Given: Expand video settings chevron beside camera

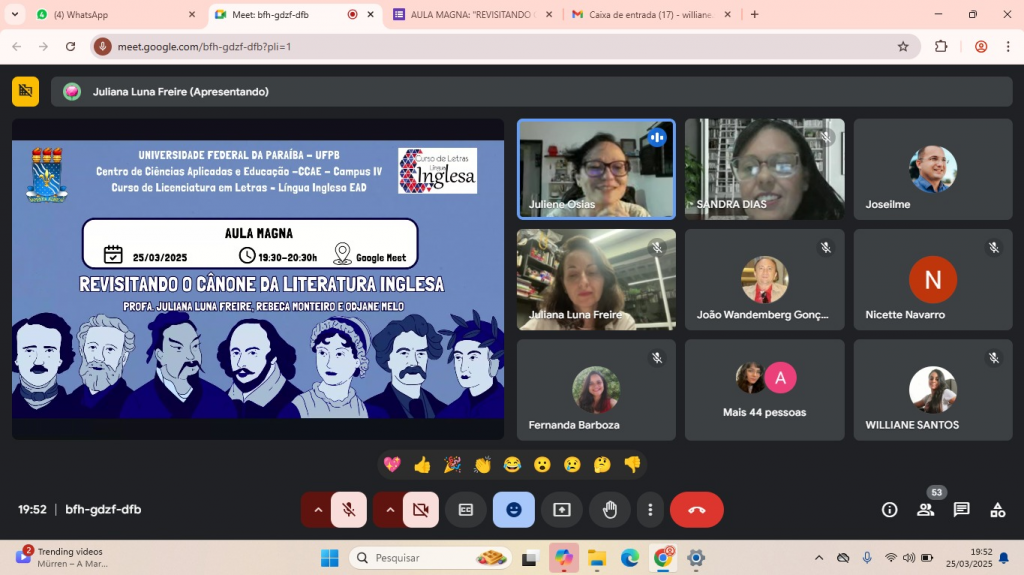Looking at the screenshot, I should [390, 510].
